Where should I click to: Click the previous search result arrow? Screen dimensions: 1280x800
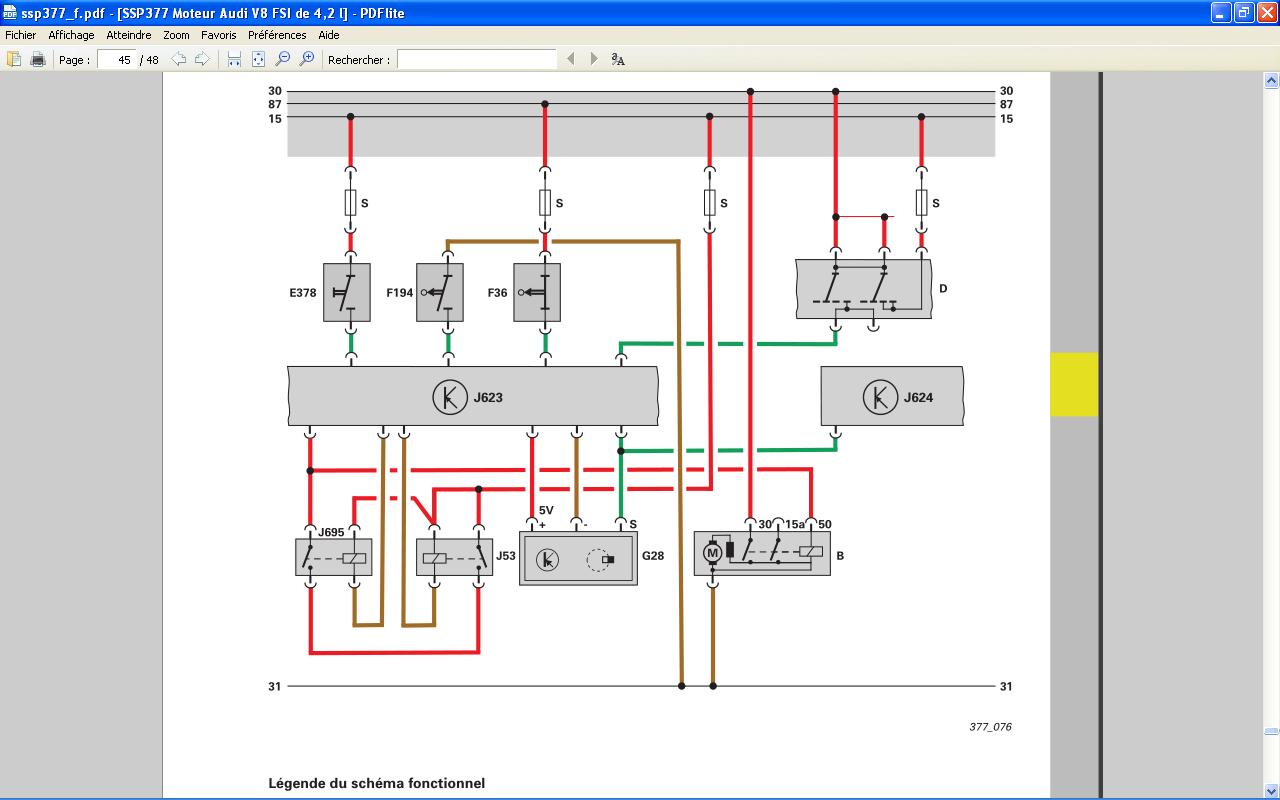[x=569, y=59]
